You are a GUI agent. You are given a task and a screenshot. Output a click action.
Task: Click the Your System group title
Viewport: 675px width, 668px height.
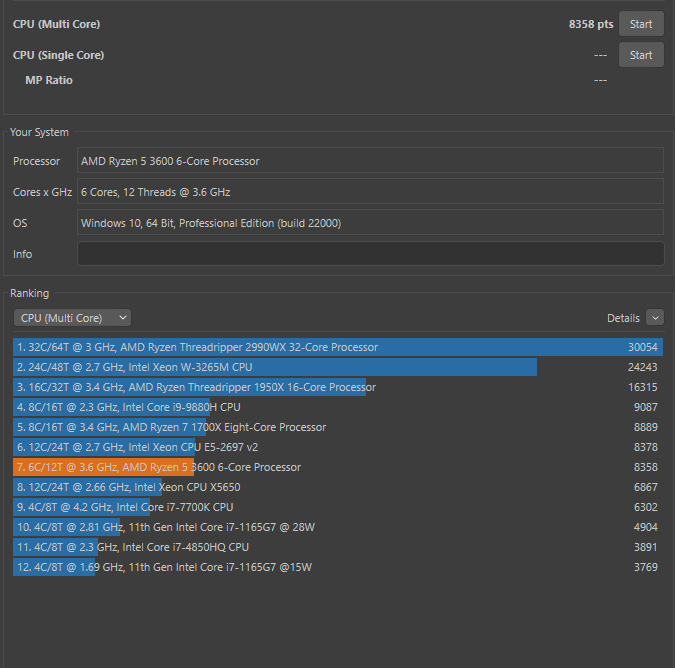(x=39, y=133)
